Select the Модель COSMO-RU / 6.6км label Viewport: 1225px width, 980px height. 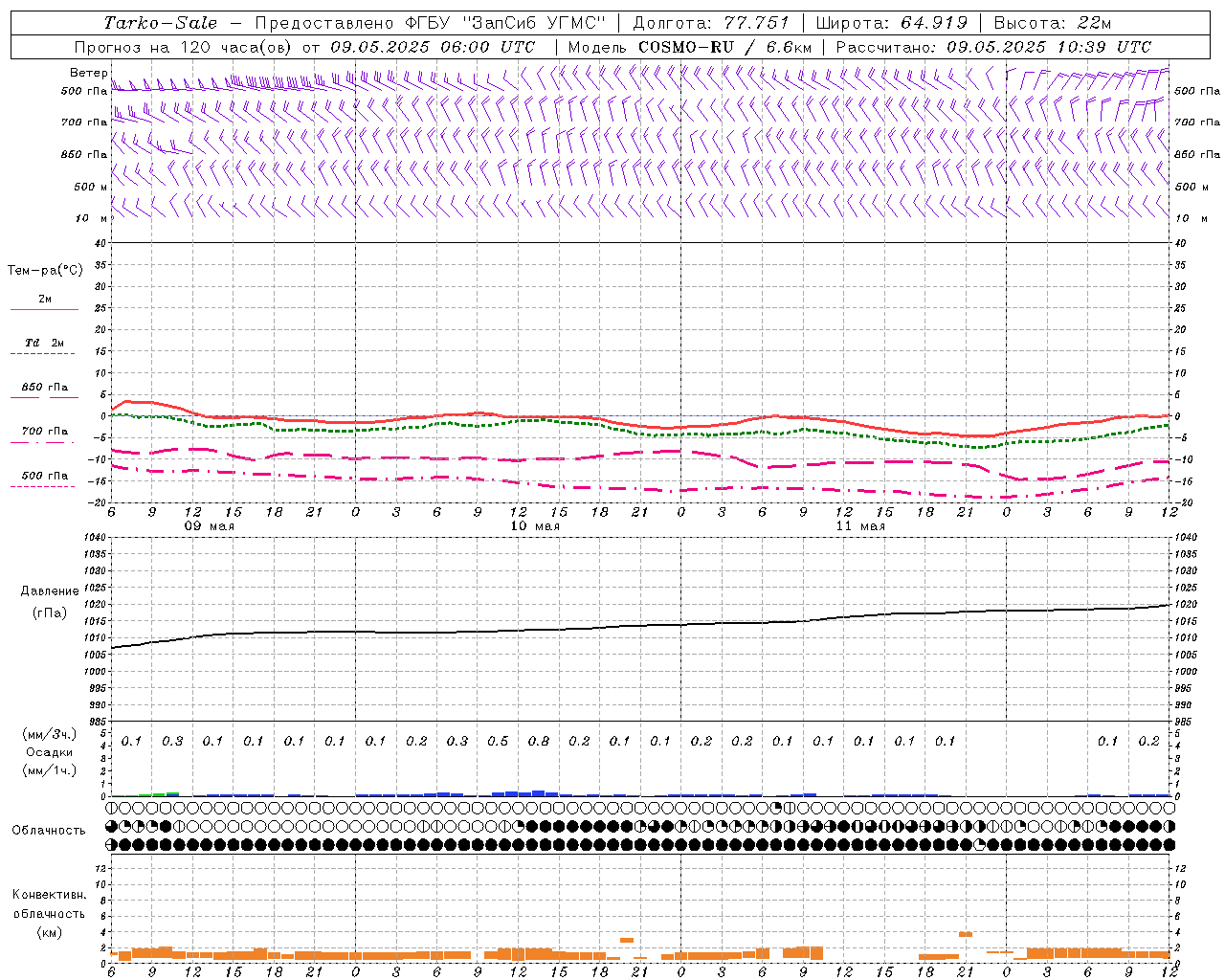pos(690,47)
